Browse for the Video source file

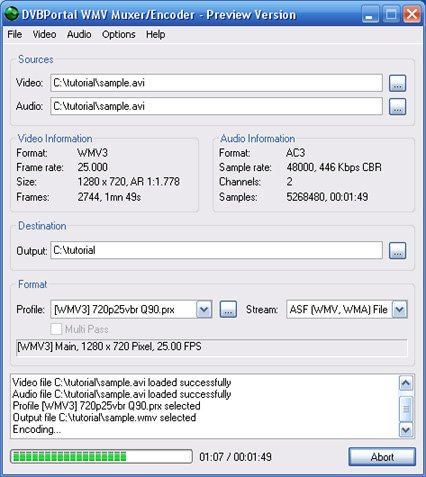tap(397, 83)
